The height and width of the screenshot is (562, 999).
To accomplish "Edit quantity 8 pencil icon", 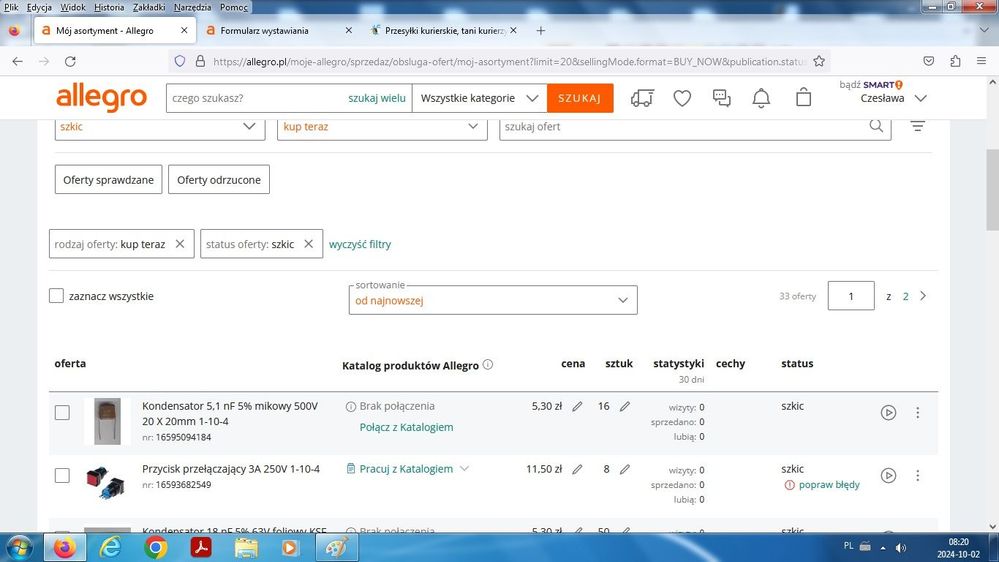I will click(x=625, y=470).
